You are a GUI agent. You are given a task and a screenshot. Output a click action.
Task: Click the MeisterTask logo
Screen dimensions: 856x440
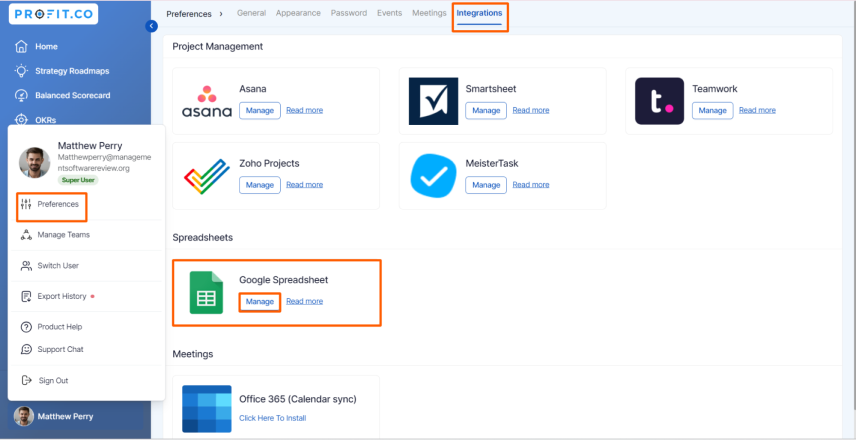(x=433, y=176)
